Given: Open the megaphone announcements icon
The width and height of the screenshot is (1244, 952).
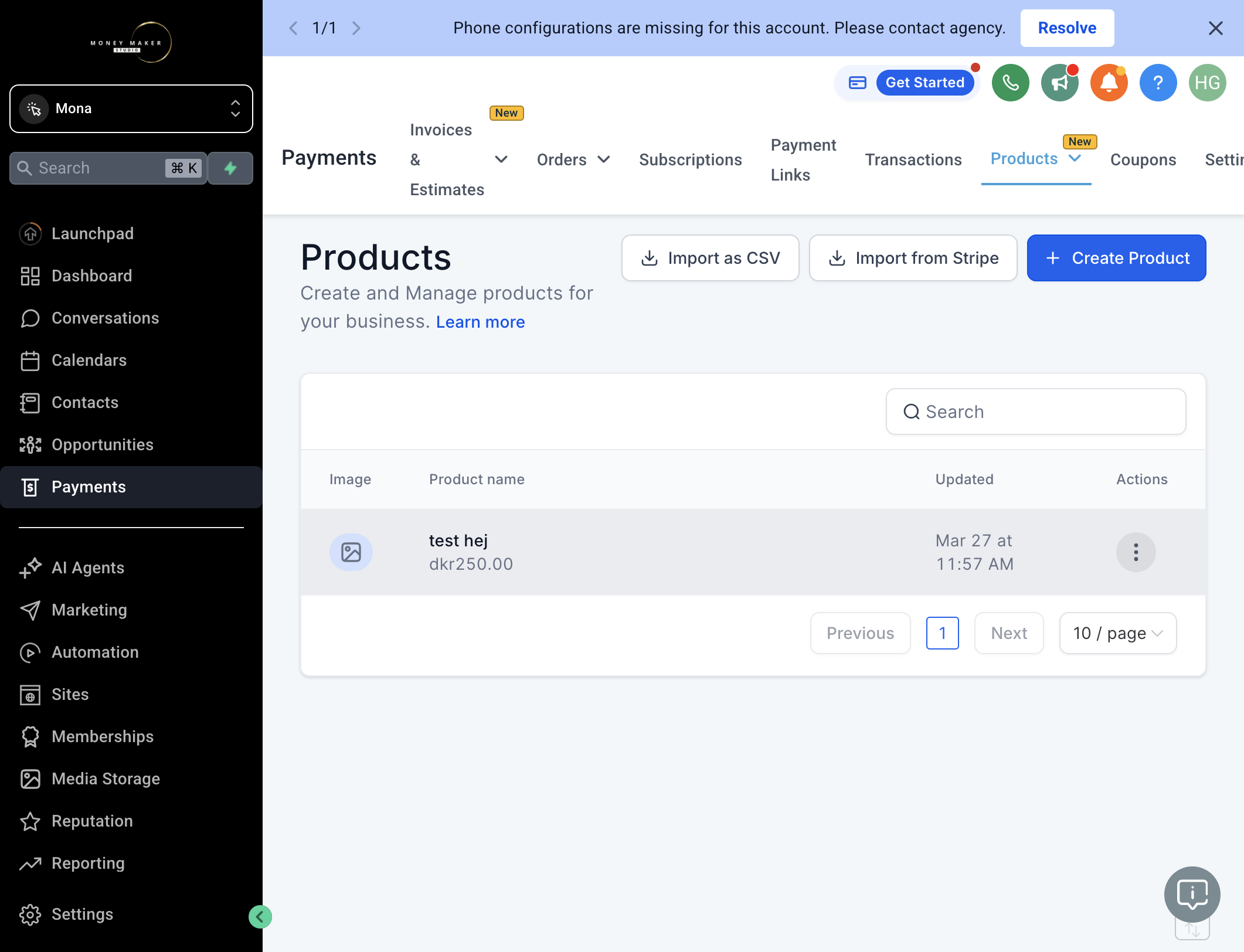Looking at the screenshot, I should [1059, 83].
